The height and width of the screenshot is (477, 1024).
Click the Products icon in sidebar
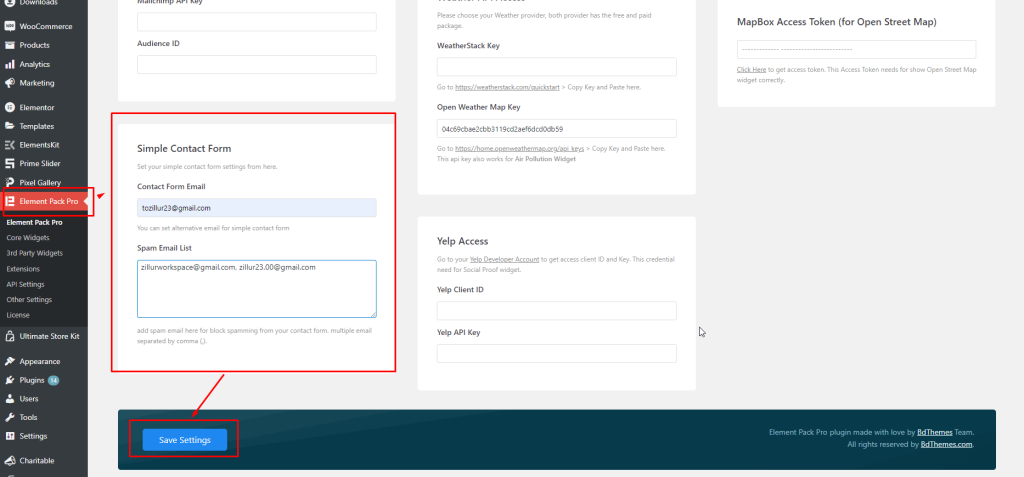(x=10, y=46)
